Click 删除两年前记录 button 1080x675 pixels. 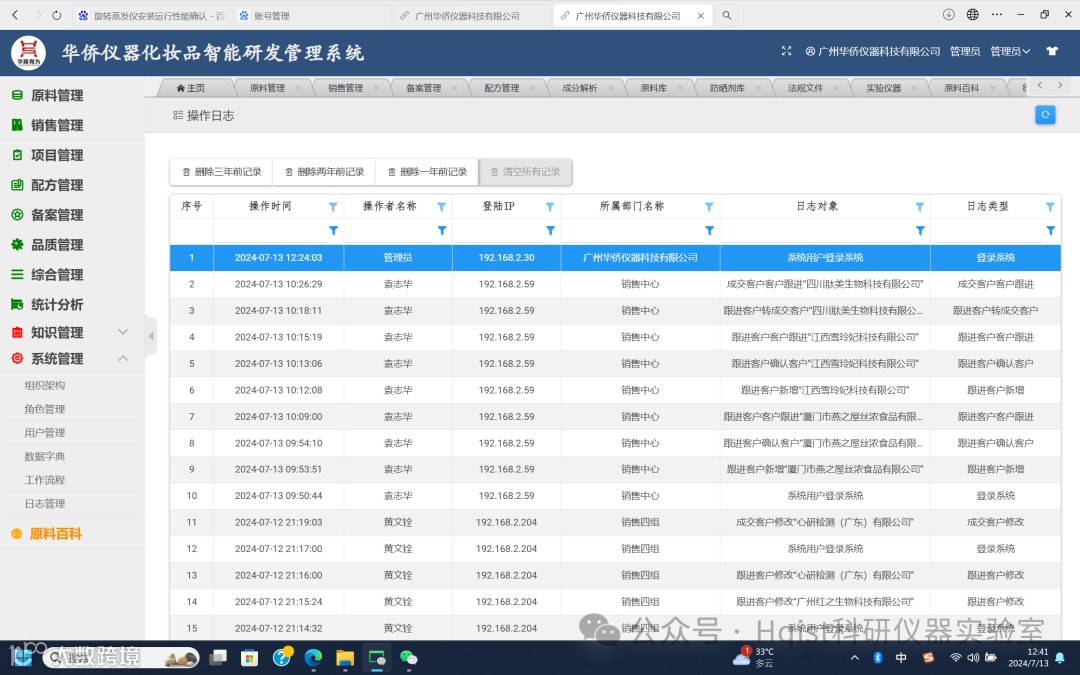pyautogui.click(x=324, y=172)
